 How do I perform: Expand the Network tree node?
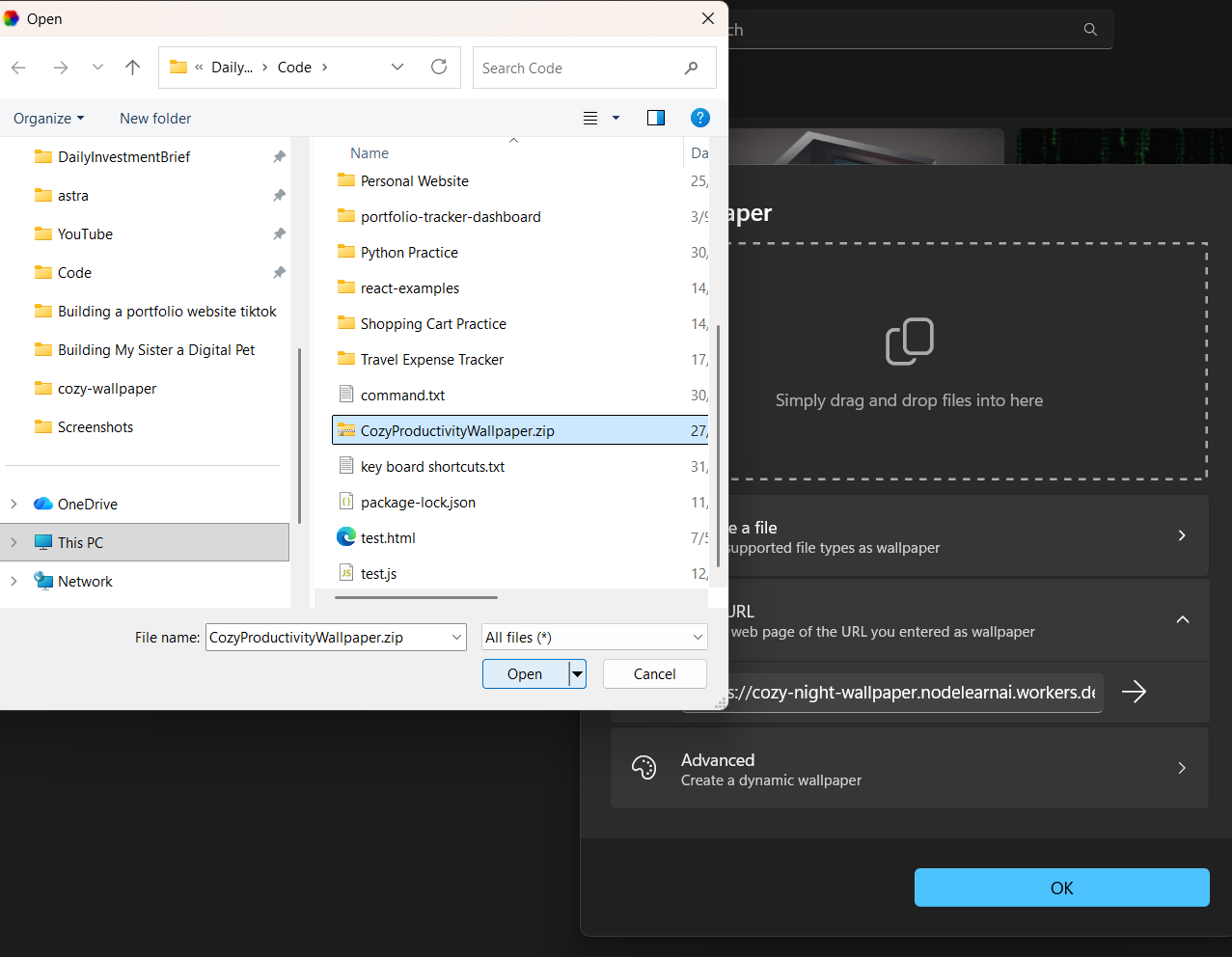point(14,581)
